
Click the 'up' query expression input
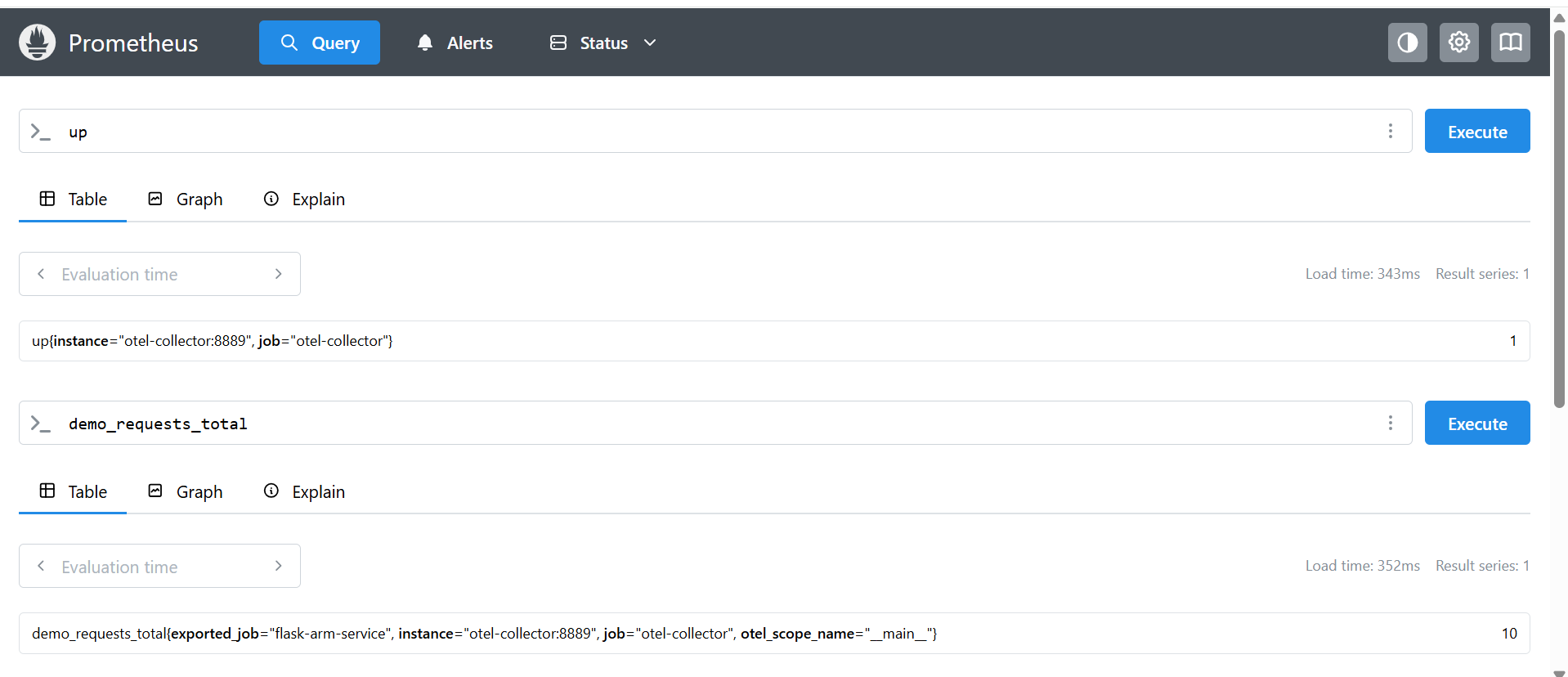715,132
